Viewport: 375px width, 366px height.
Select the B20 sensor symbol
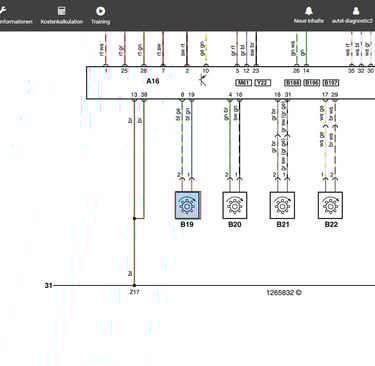[235, 205]
